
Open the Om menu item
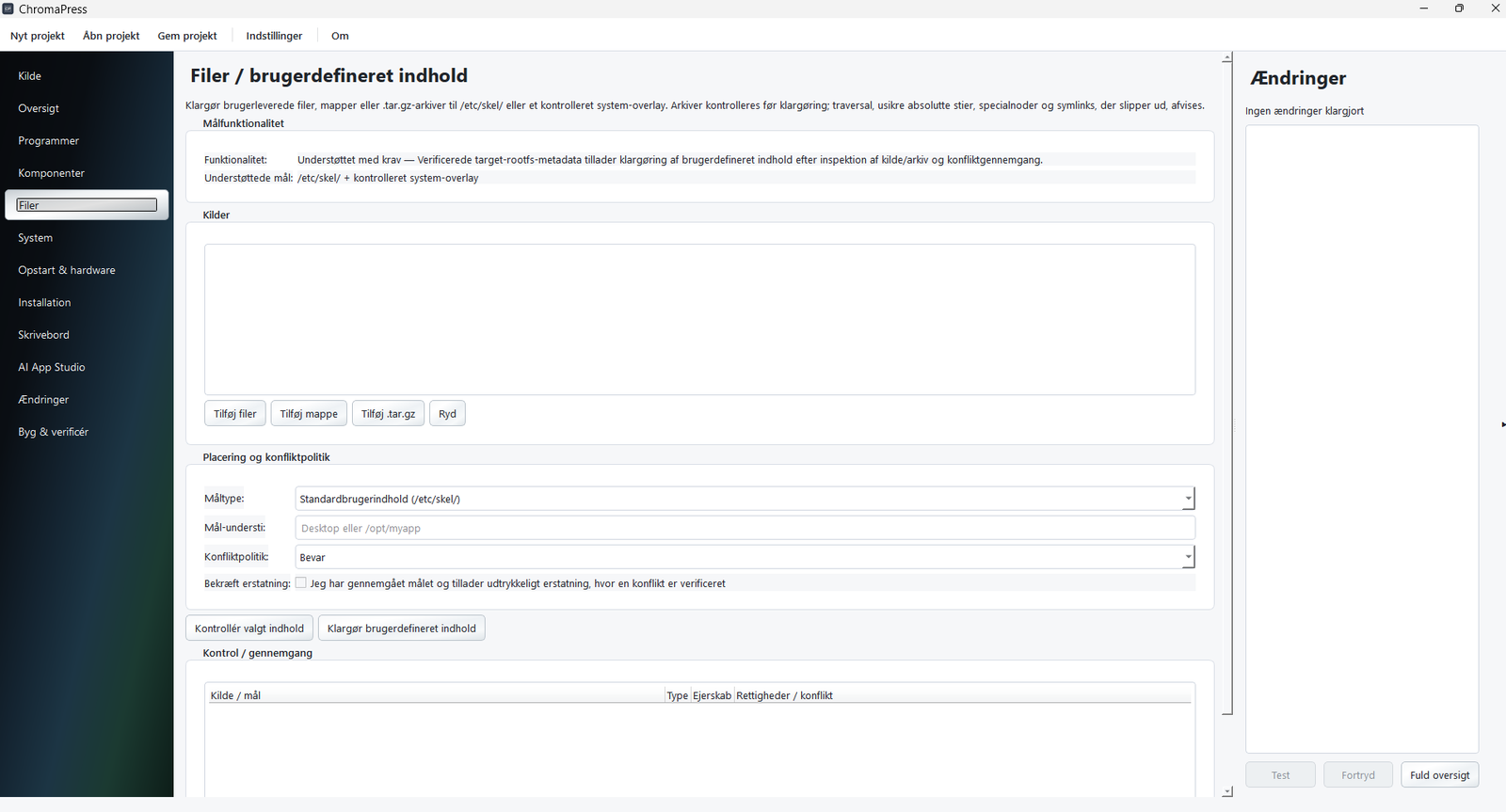pyautogui.click(x=340, y=36)
